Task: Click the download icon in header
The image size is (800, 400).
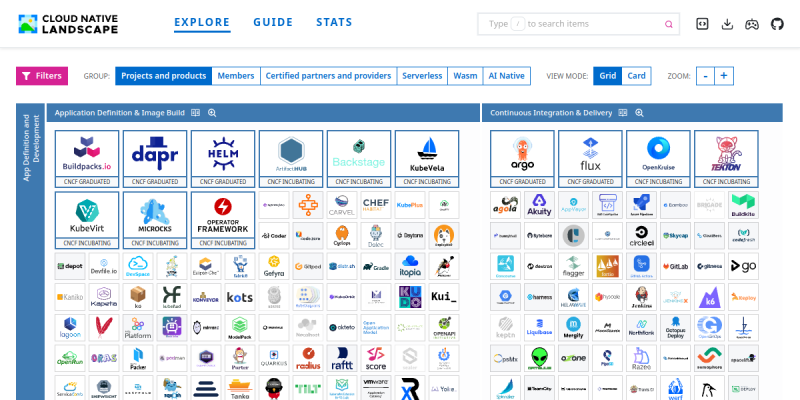Action: [x=727, y=24]
